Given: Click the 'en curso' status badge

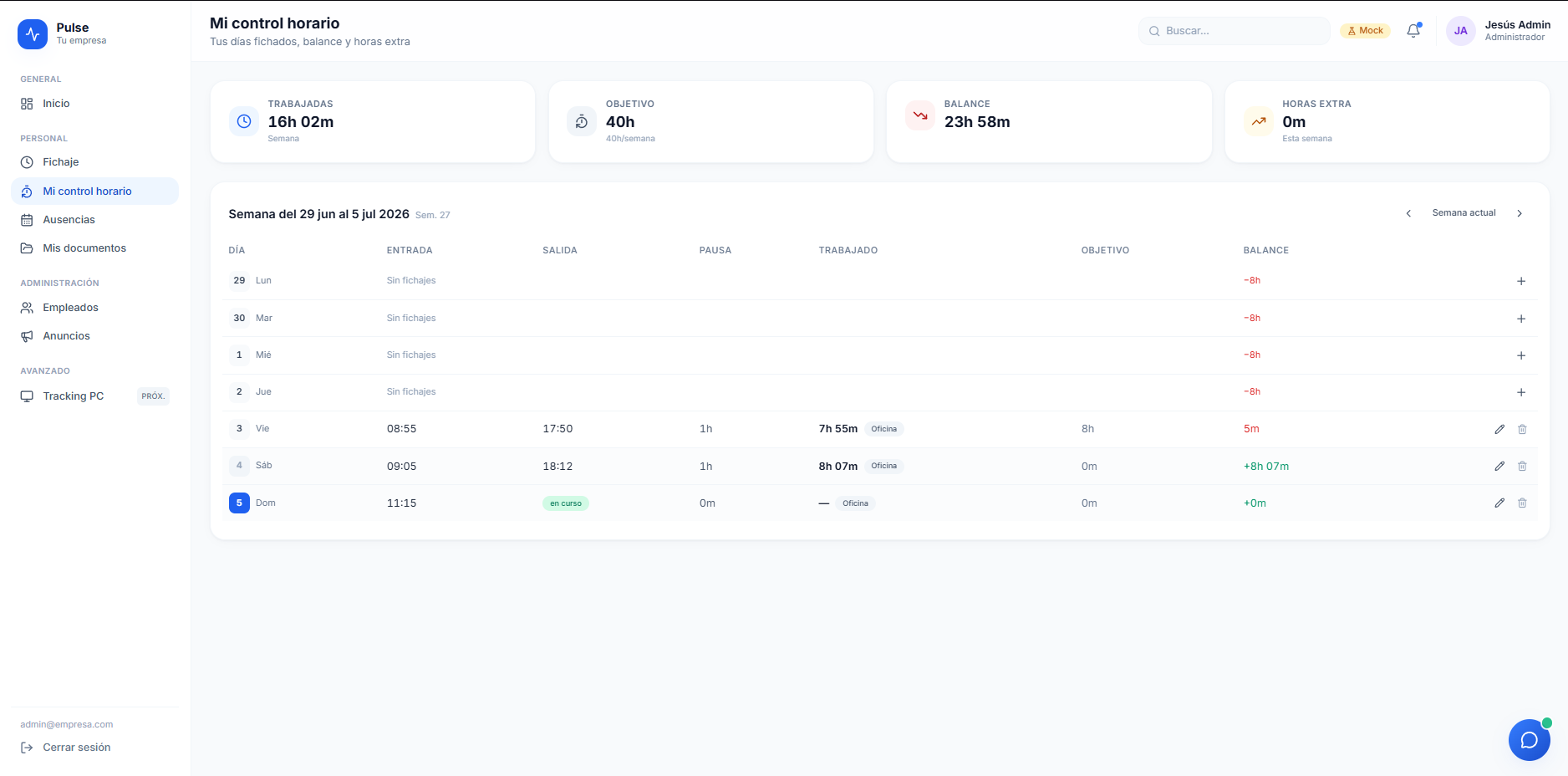Looking at the screenshot, I should click(566, 503).
